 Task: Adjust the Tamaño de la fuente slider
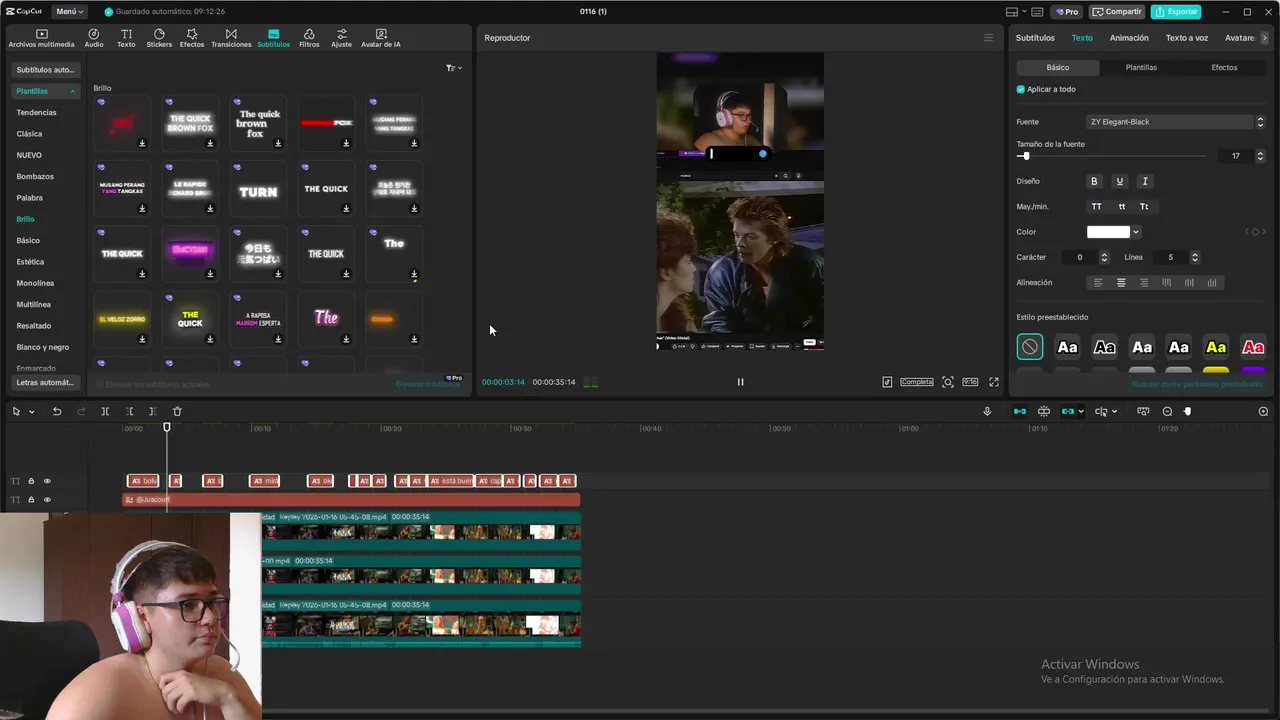[x=1111, y=156]
